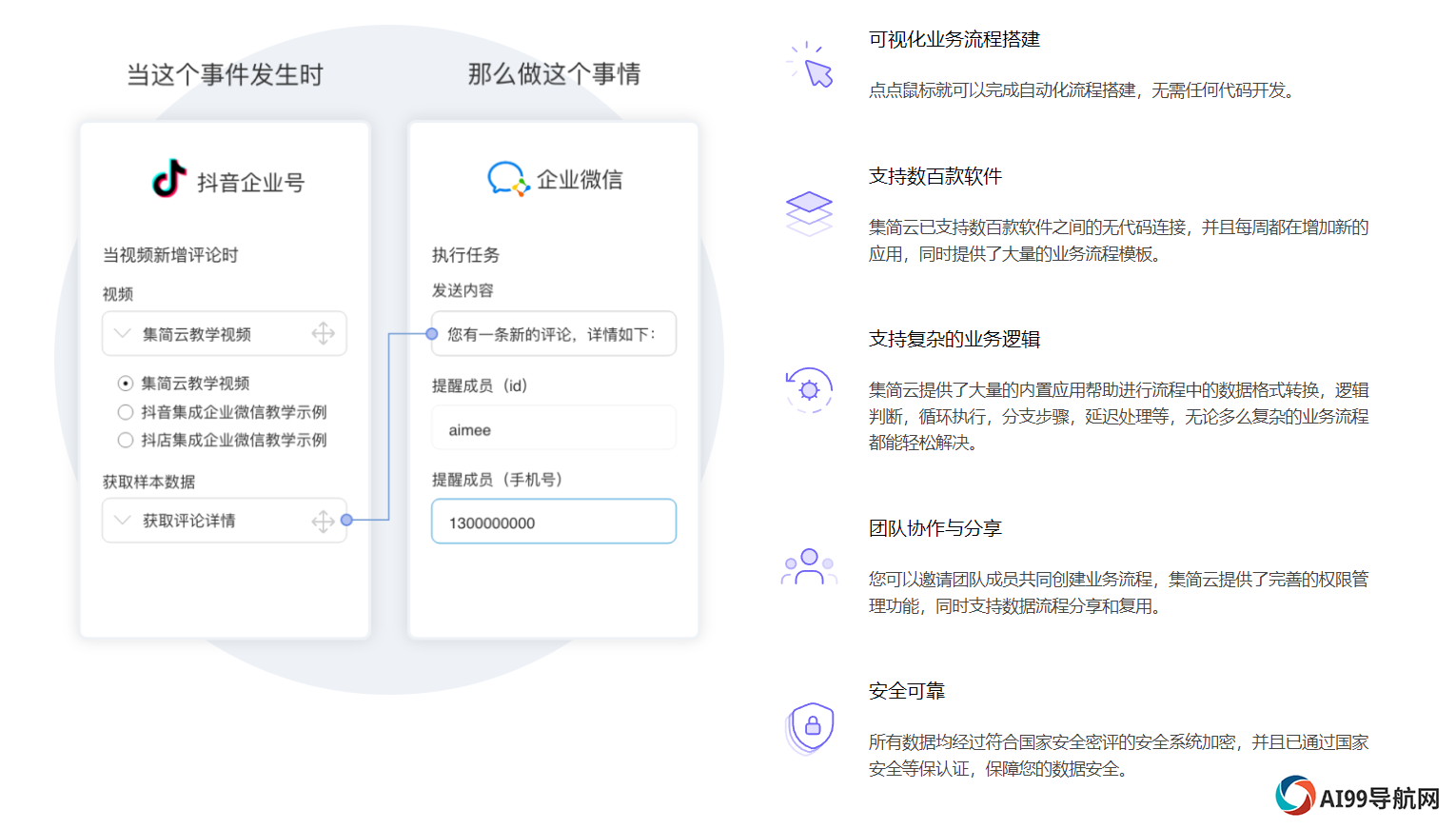Select the 抖音集成企业微信教学示例 radio option

(126, 412)
